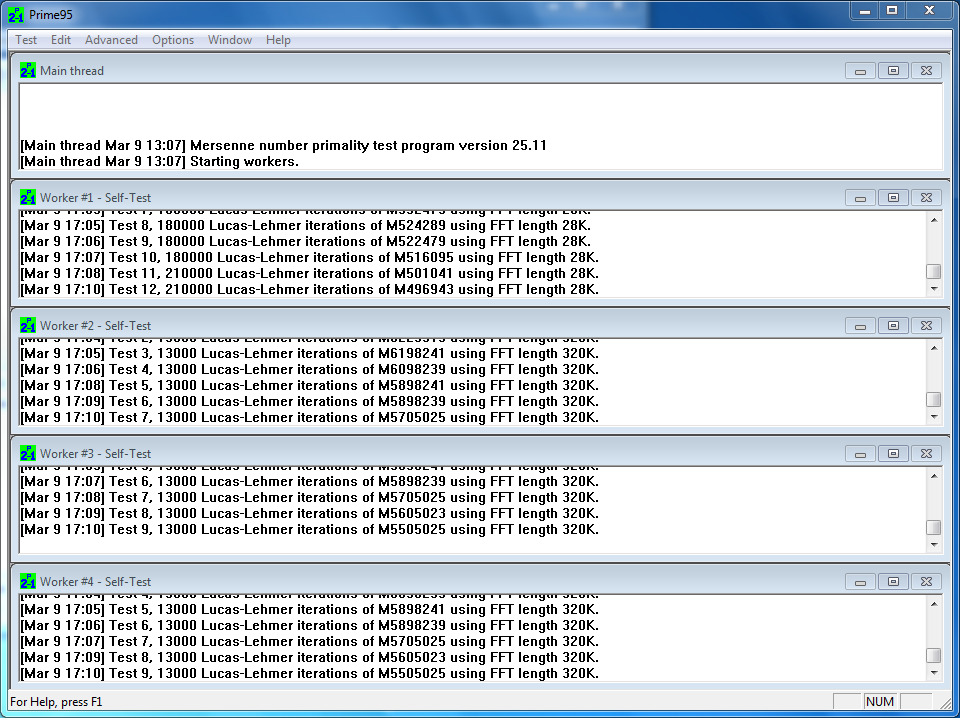The width and height of the screenshot is (960, 718).
Task: Click the Worker #4 - Self-Test title
Action: tap(96, 582)
